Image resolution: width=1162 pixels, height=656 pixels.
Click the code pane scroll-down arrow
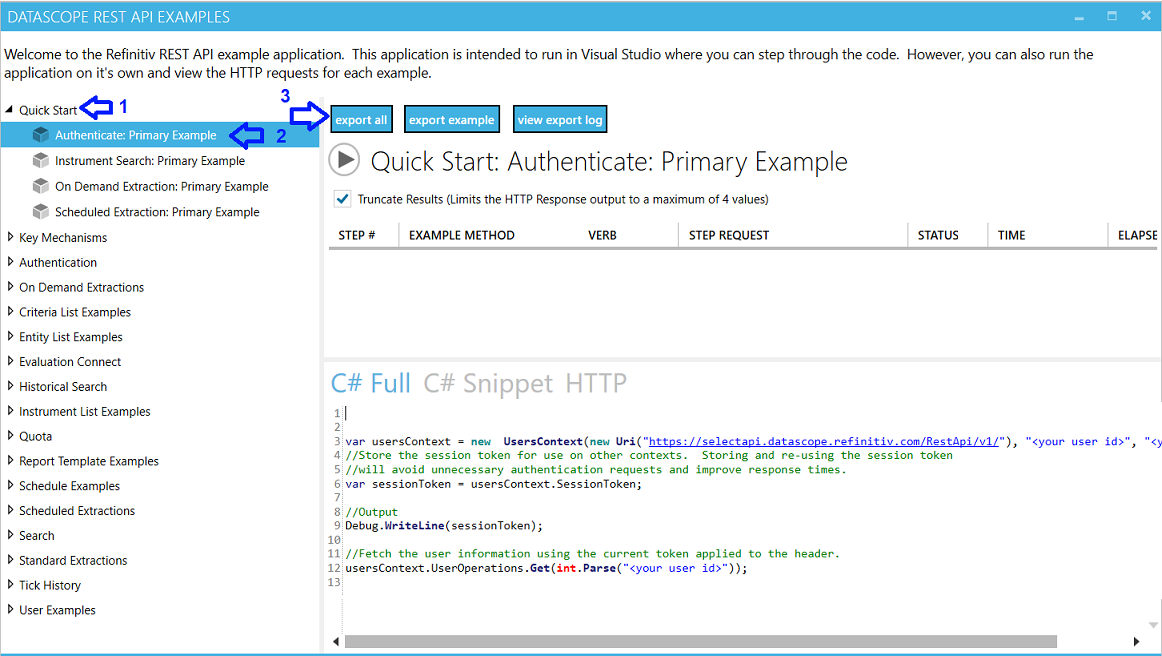[x=1153, y=626]
